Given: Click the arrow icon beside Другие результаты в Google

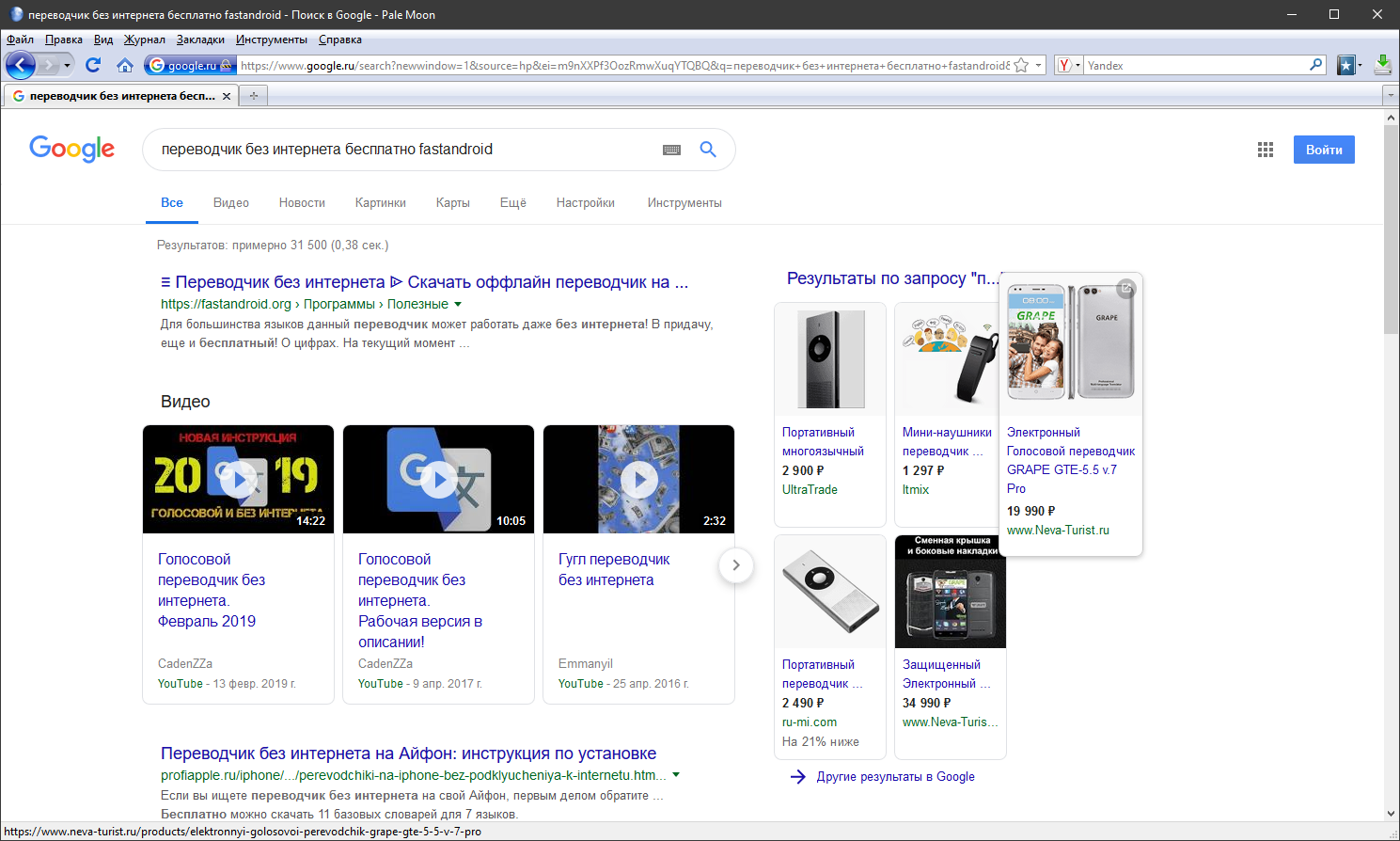Looking at the screenshot, I should (798, 777).
